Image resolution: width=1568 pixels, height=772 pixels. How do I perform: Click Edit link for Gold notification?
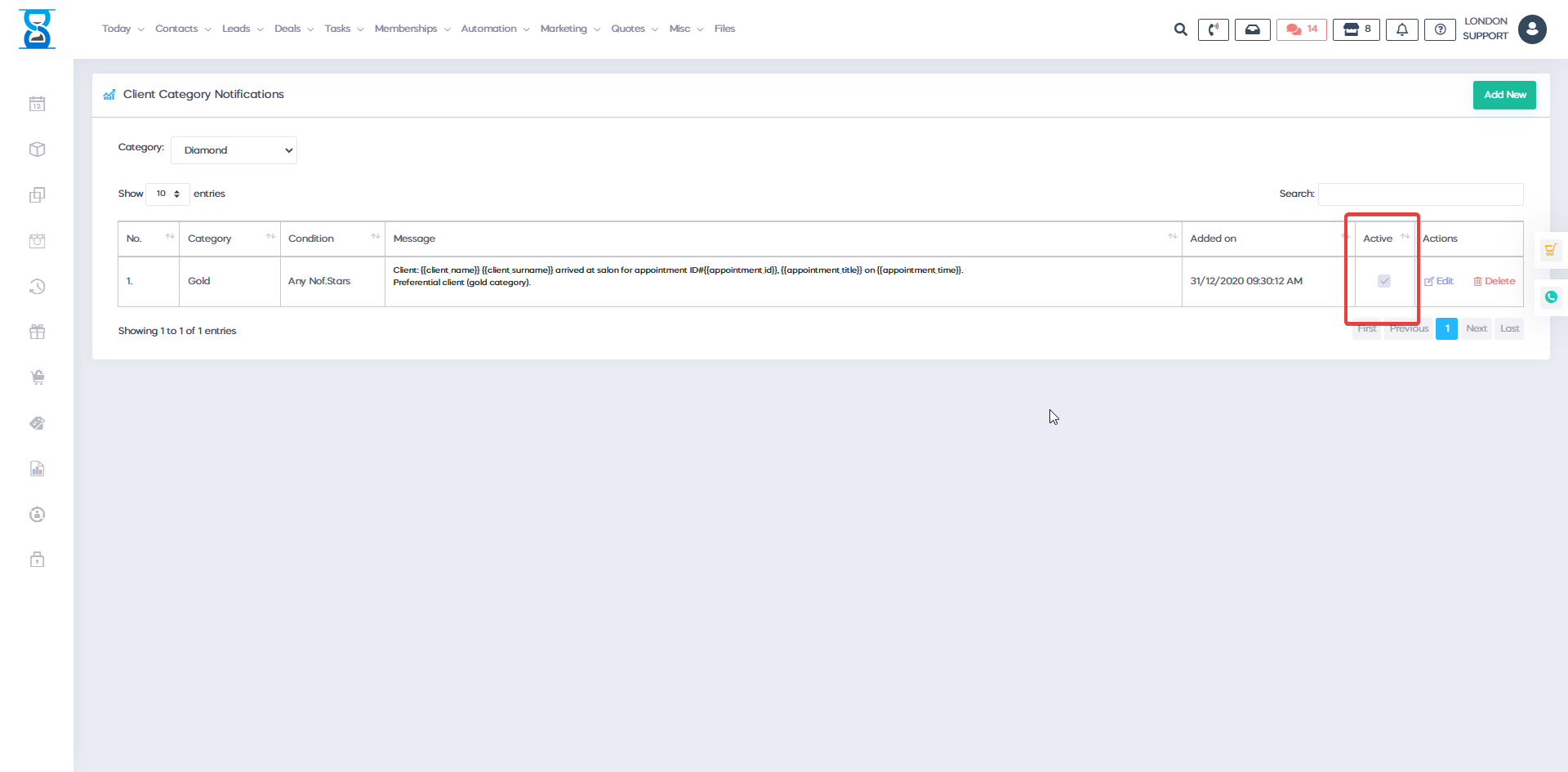[x=1439, y=281]
